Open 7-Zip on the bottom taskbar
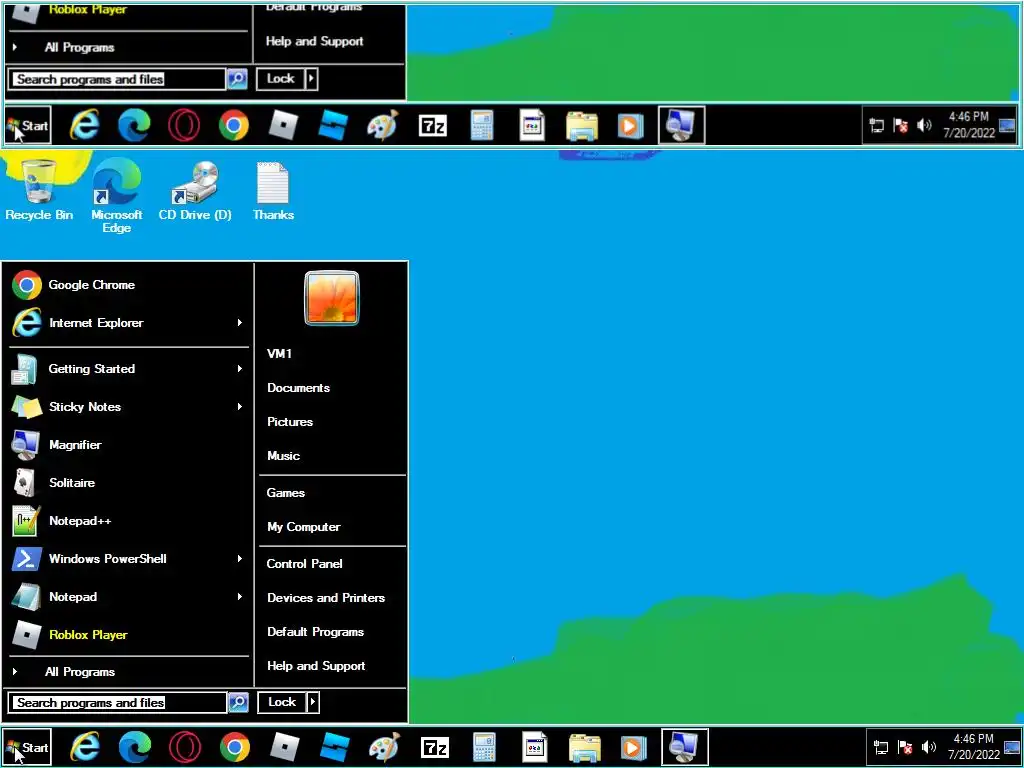The width and height of the screenshot is (1024, 768). (x=434, y=747)
